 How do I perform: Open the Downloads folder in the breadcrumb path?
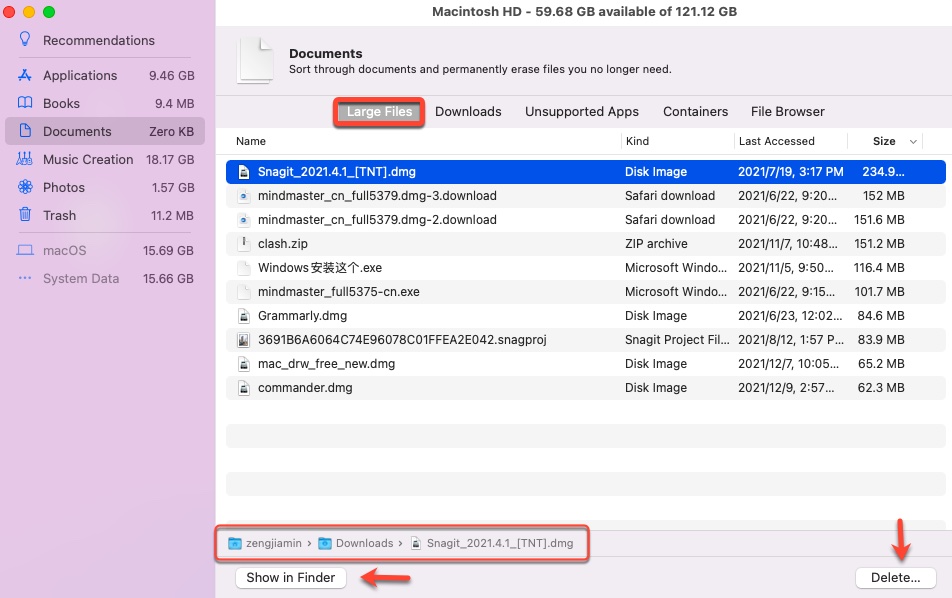(x=364, y=543)
